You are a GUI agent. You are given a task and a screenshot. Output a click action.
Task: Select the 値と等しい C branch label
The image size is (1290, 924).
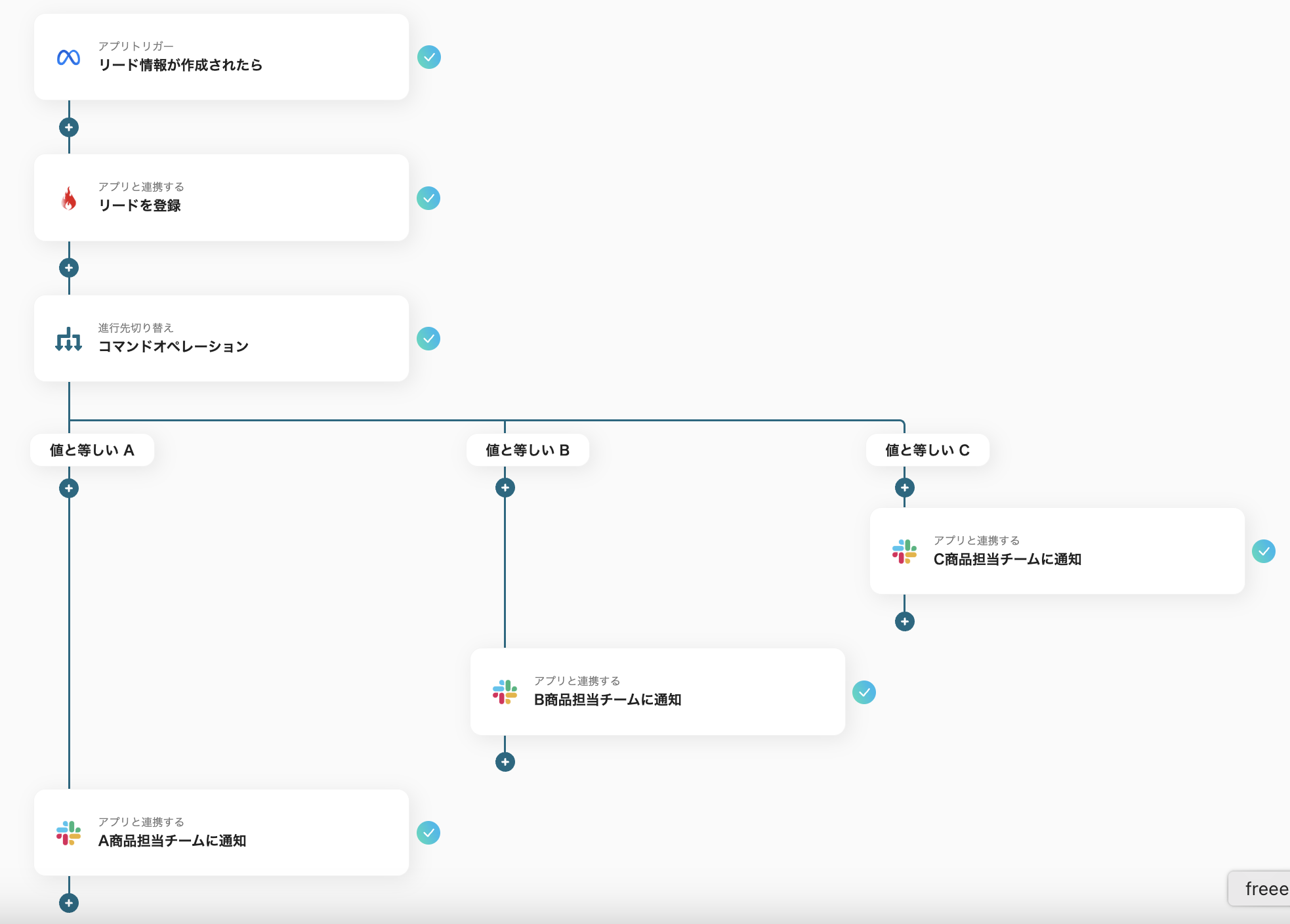click(x=927, y=450)
